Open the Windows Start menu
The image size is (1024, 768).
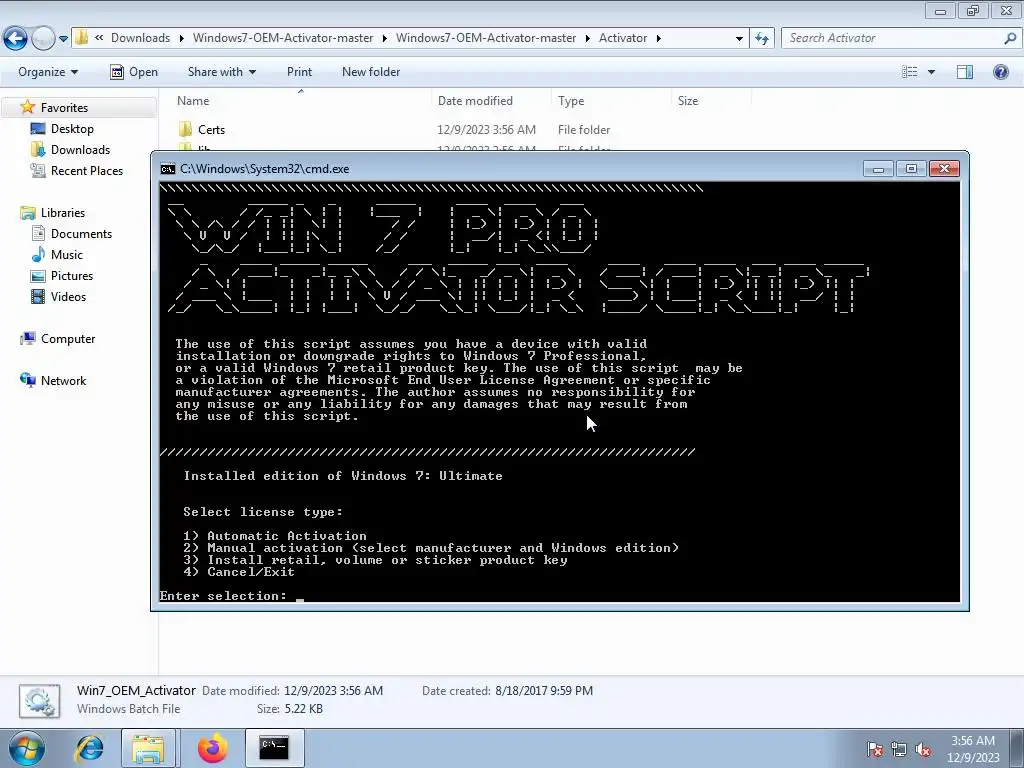click(26, 749)
